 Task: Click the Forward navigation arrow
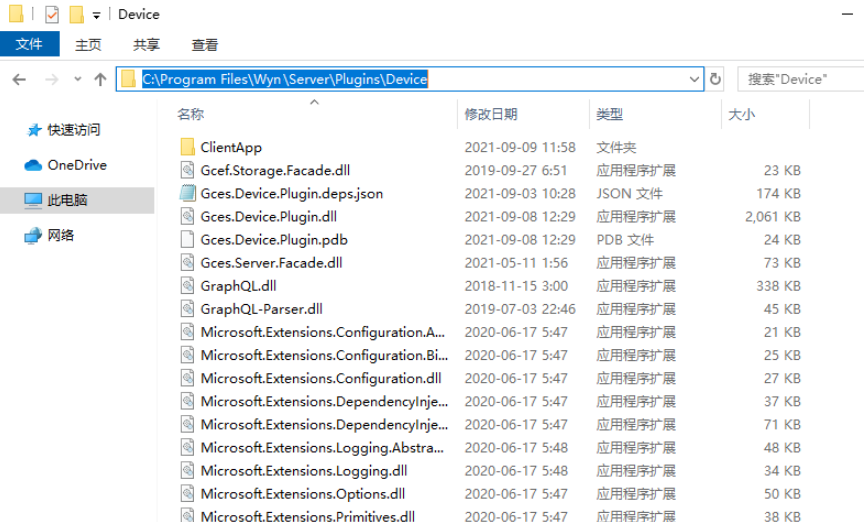click(52, 79)
